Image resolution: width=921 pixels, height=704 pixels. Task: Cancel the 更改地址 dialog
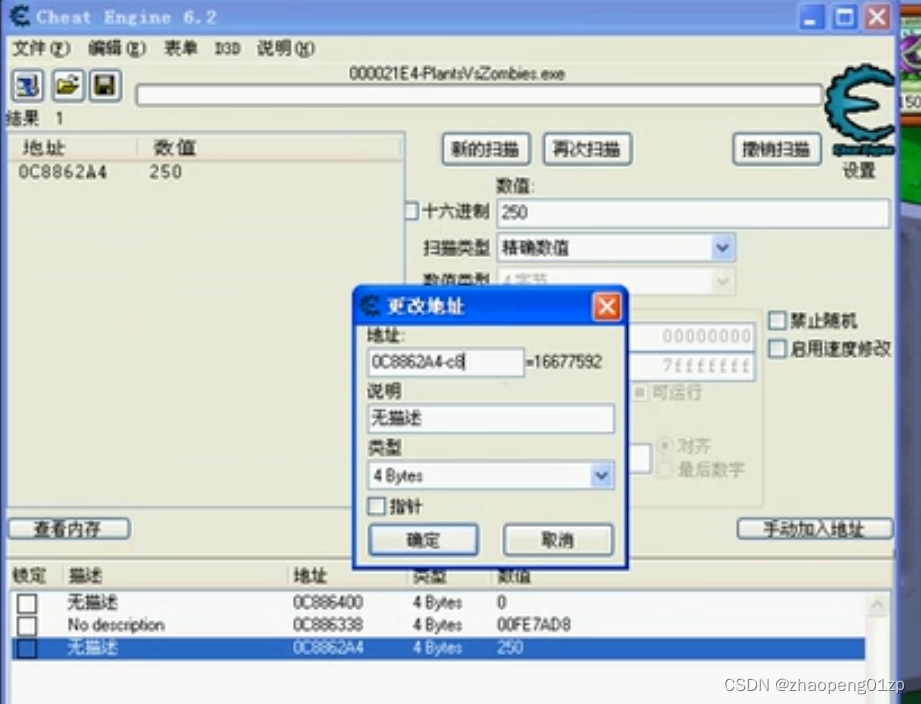(557, 539)
